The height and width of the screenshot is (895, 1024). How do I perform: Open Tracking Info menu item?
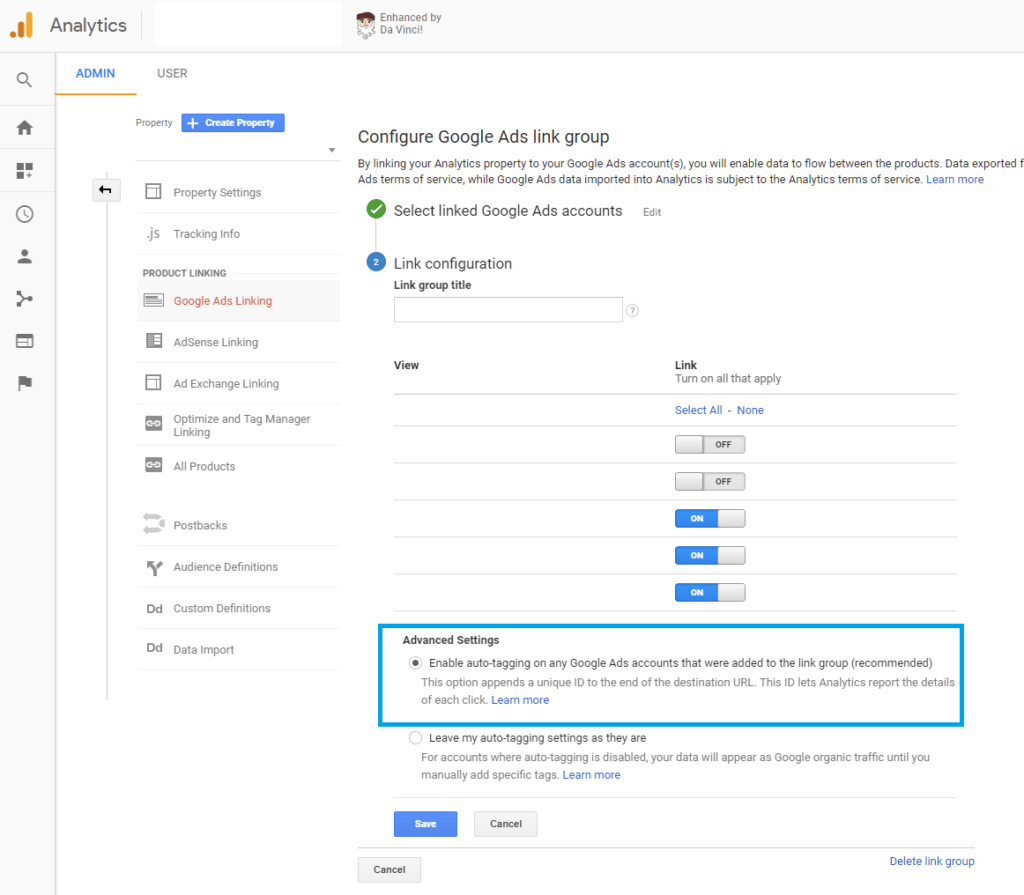tap(238, 234)
